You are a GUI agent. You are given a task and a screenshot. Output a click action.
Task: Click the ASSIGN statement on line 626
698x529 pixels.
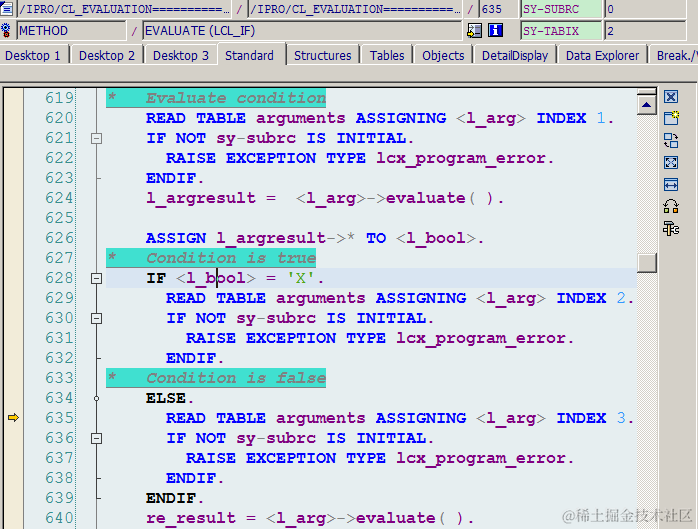pyautogui.click(x=314, y=238)
